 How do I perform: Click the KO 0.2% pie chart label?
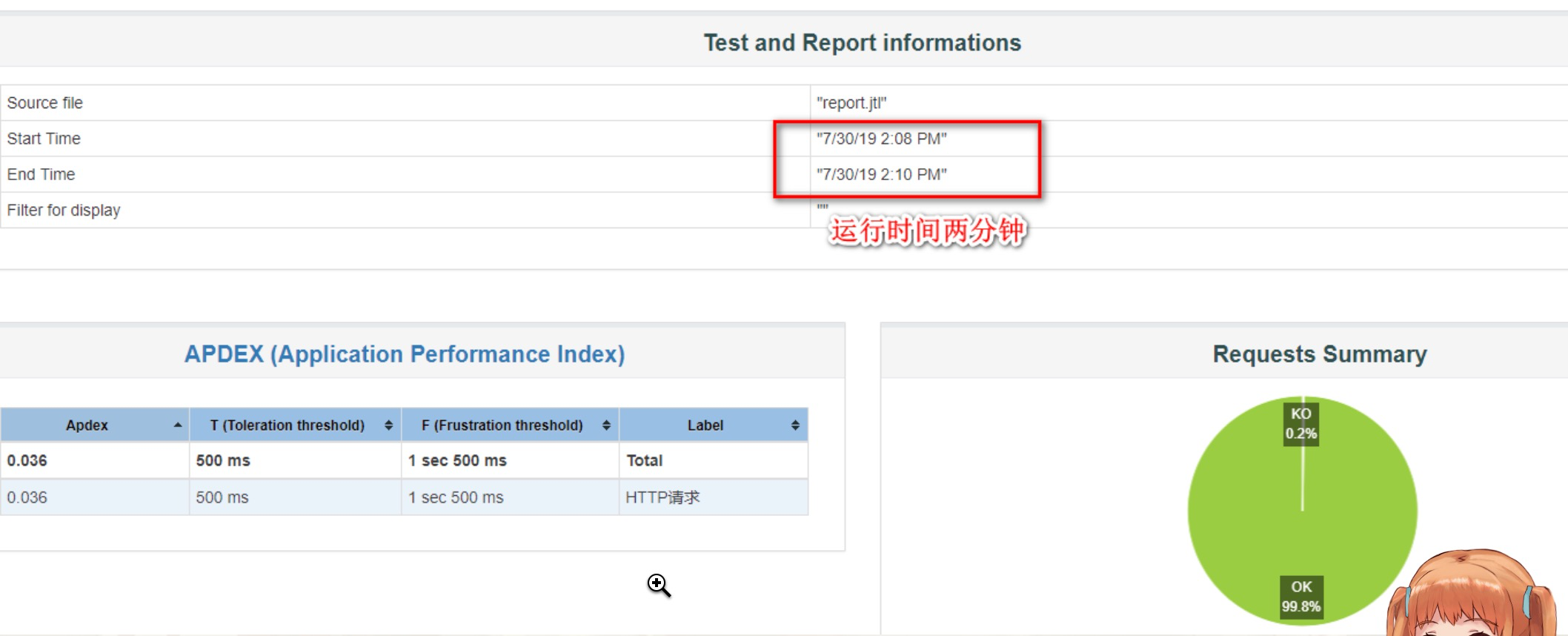[x=1301, y=424]
